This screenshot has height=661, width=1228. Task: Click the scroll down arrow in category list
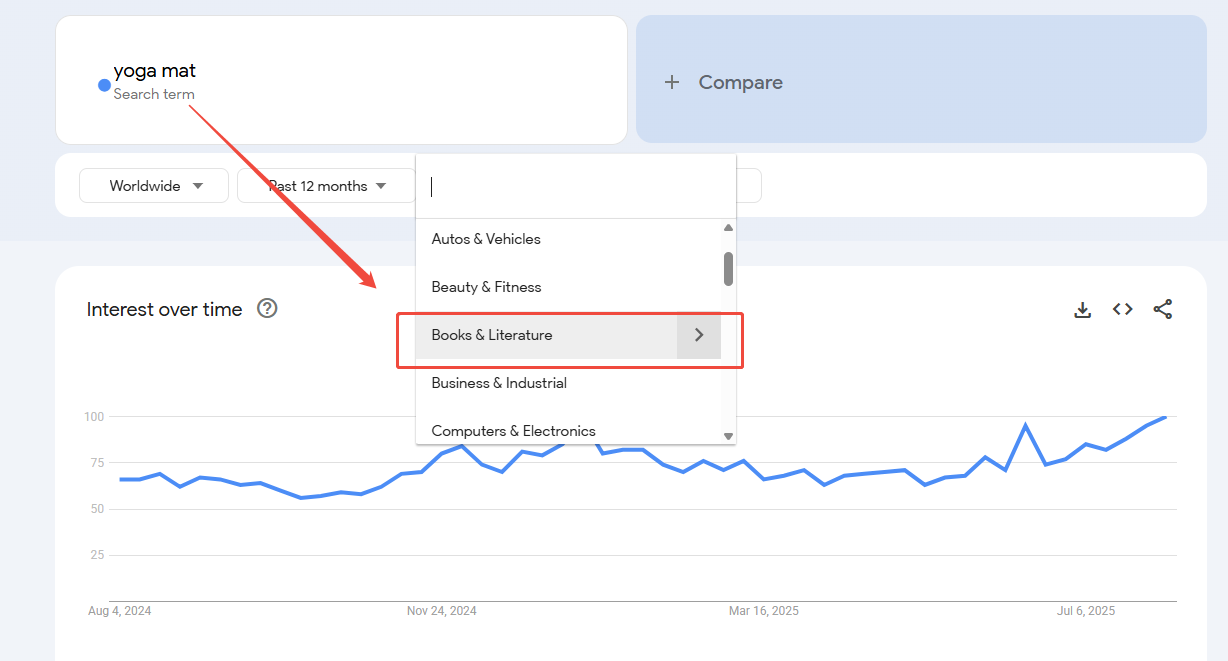[x=728, y=436]
